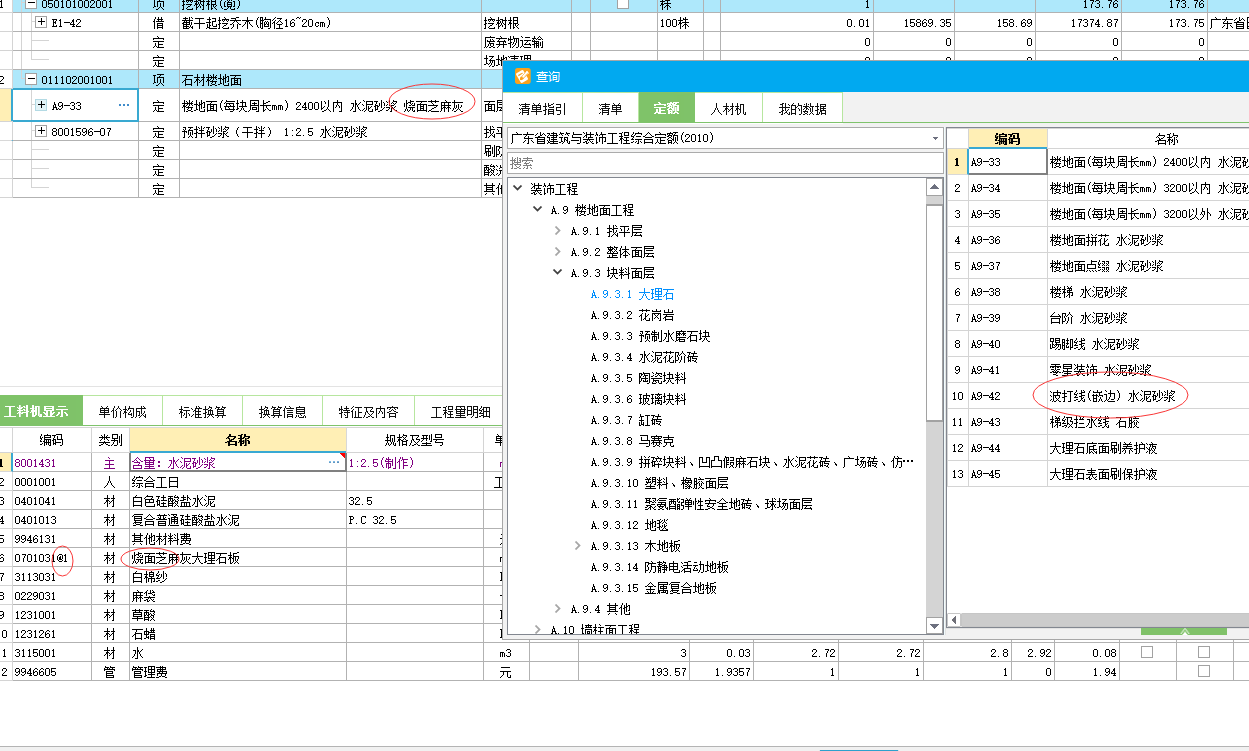
Task: Select the A.9.3.8 马赛克 tree item
Action: pos(632,441)
